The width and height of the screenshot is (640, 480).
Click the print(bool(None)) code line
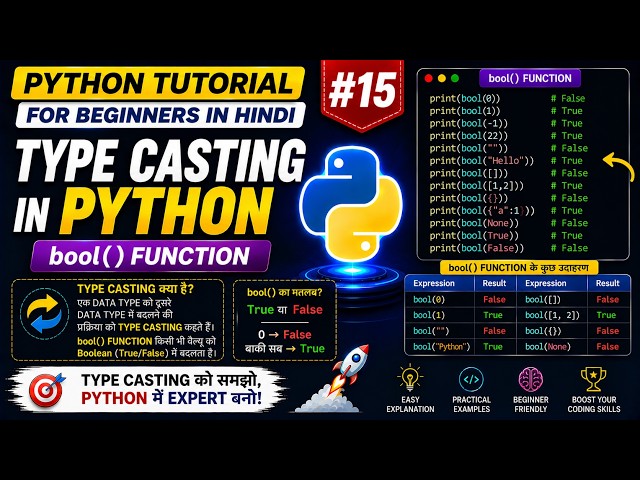point(474,223)
